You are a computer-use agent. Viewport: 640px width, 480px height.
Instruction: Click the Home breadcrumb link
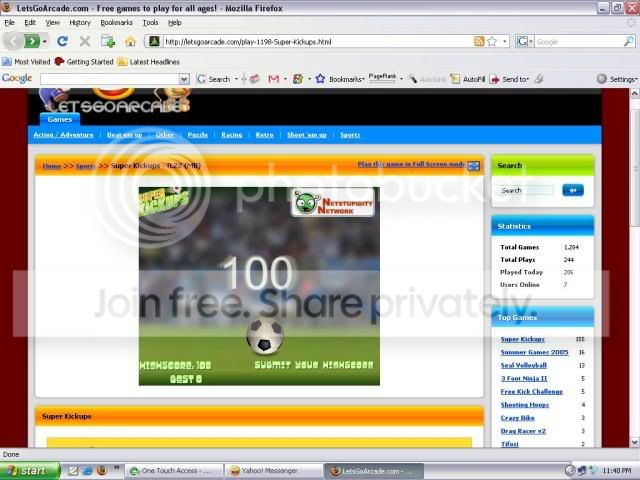pos(51,166)
